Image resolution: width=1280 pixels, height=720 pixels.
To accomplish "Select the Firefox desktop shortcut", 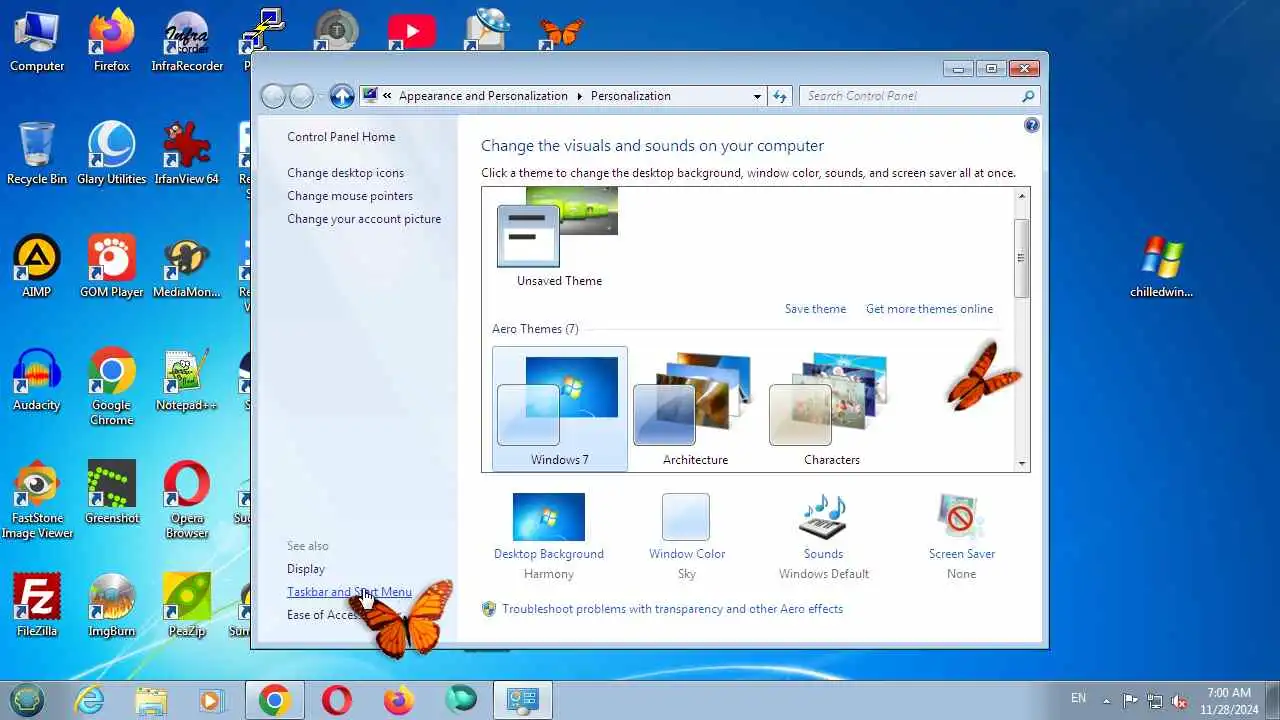I will point(111,42).
